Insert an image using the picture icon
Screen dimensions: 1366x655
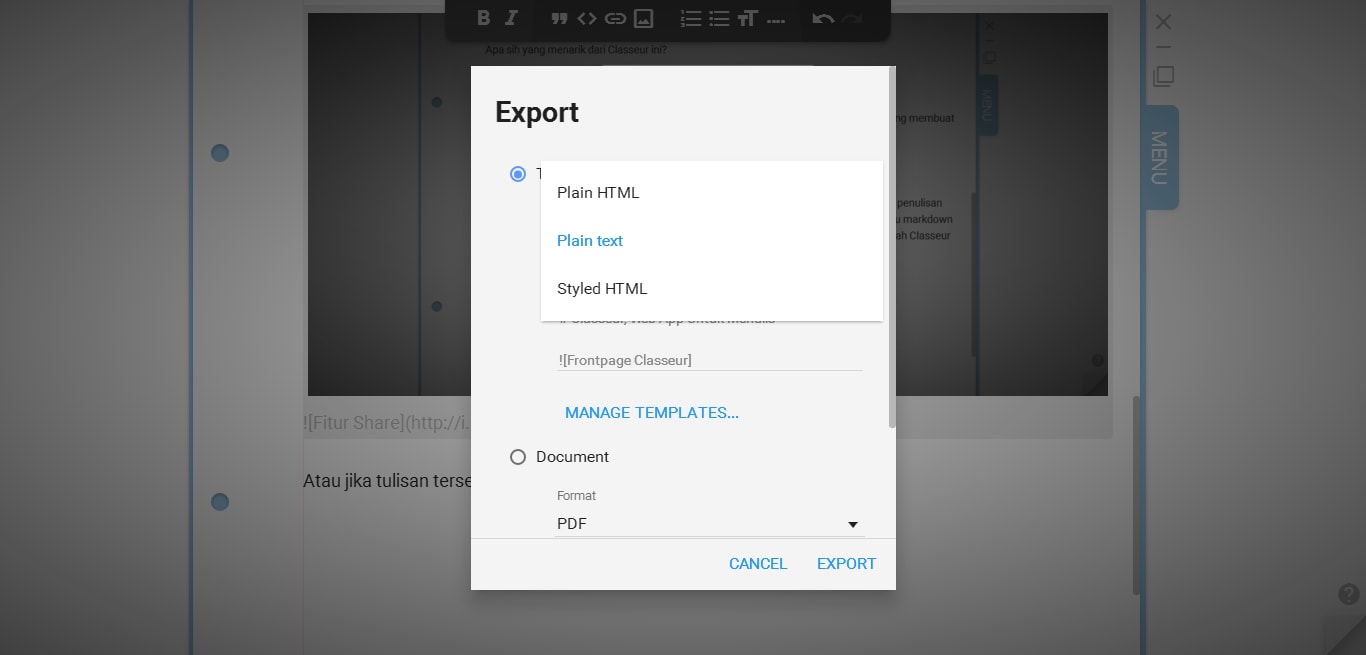(644, 18)
